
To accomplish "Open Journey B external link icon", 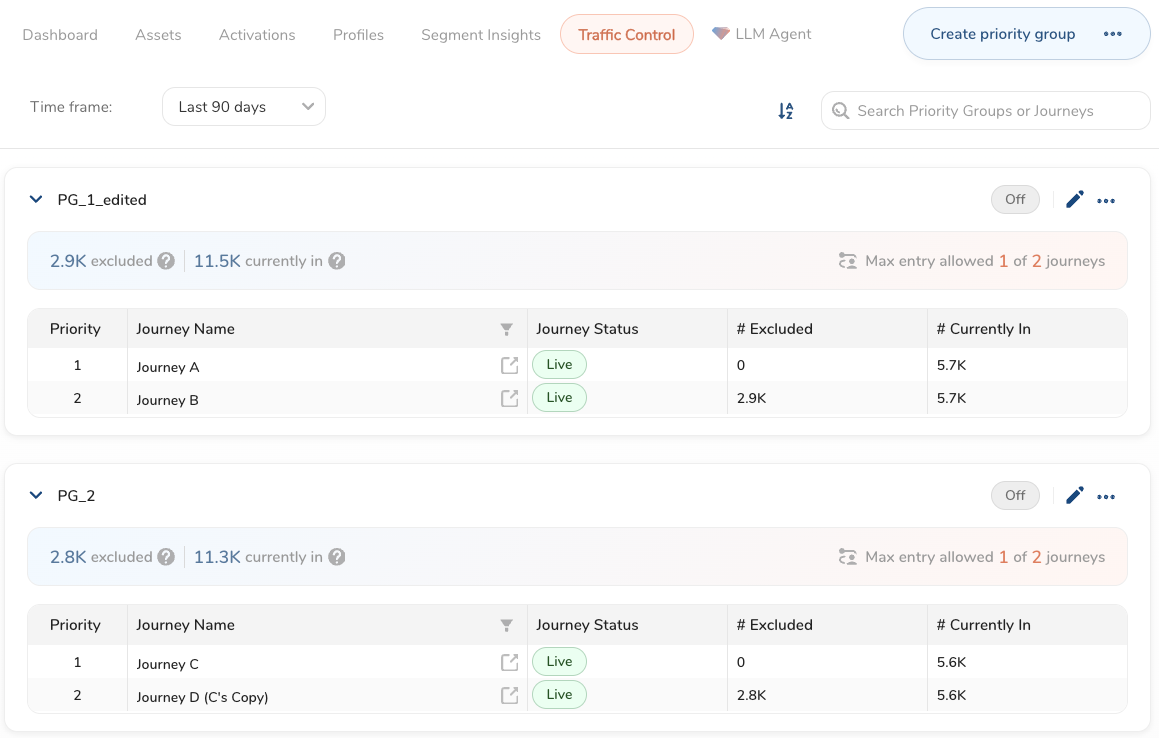I will click(x=509, y=399).
